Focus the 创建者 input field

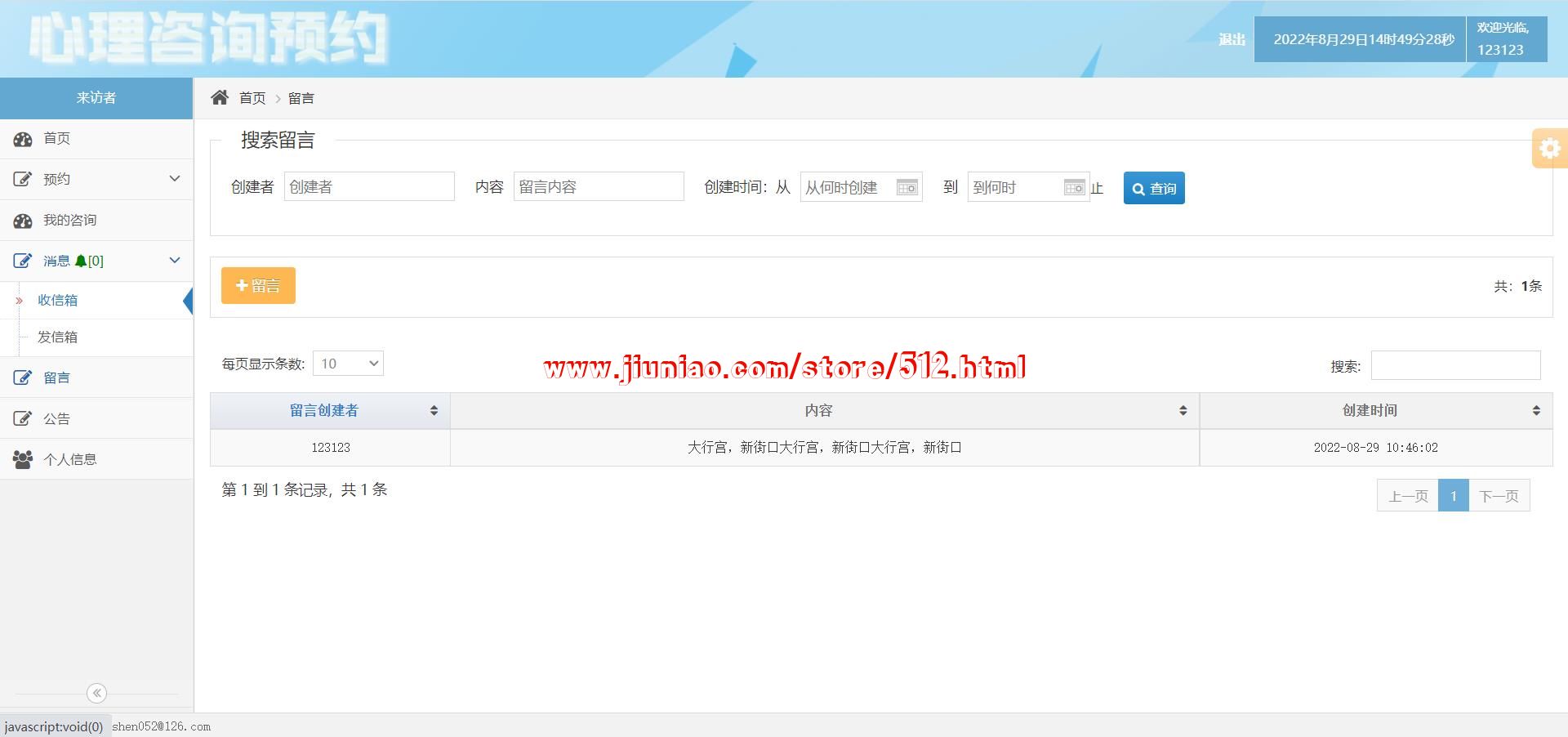click(369, 187)
